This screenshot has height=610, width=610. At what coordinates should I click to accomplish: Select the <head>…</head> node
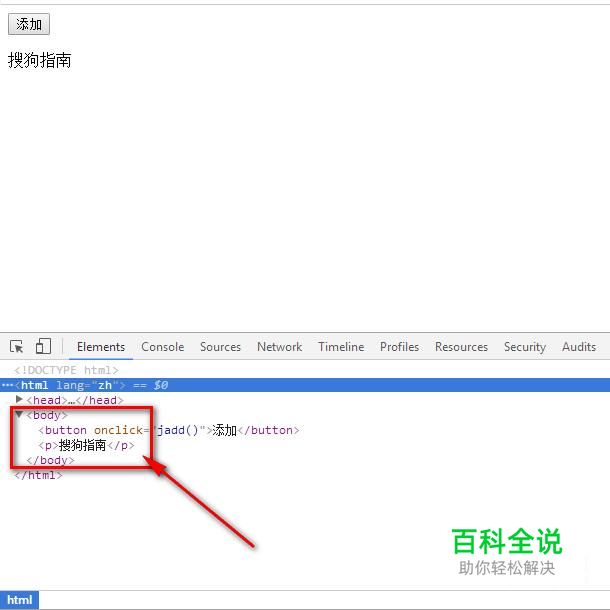point(75,400)
